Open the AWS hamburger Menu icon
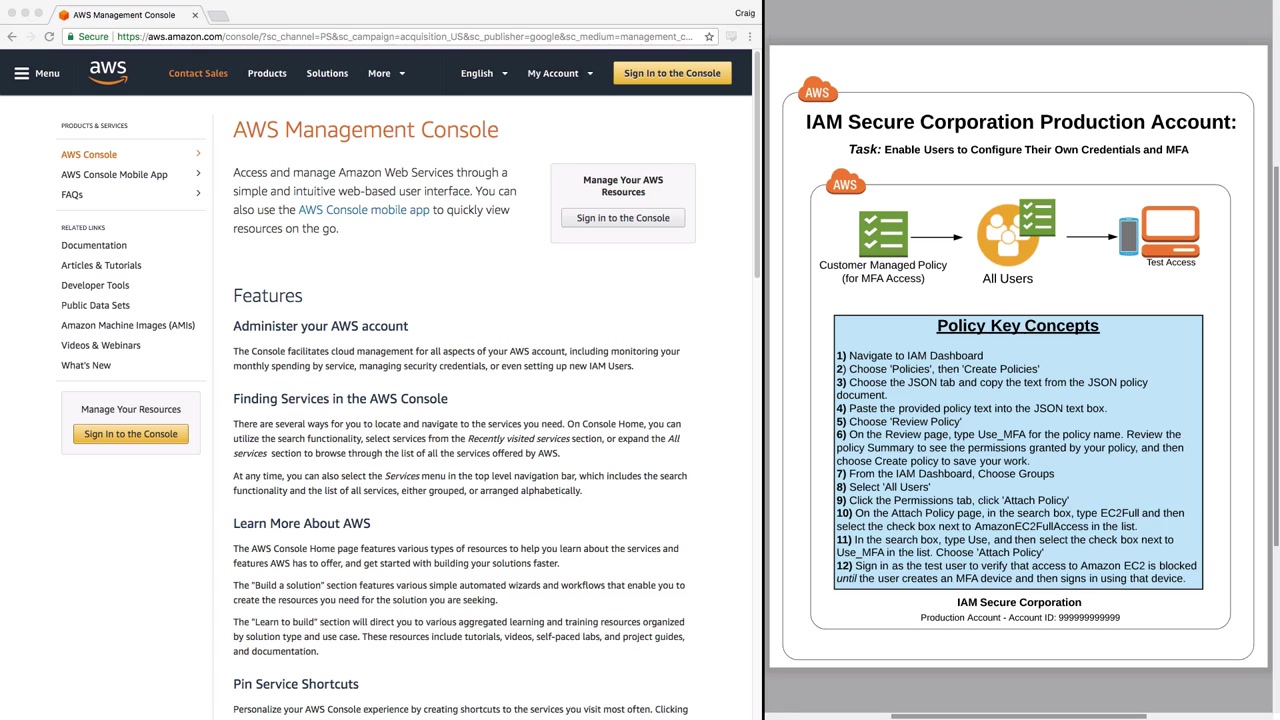The image size is (1280, 720). 21,73
